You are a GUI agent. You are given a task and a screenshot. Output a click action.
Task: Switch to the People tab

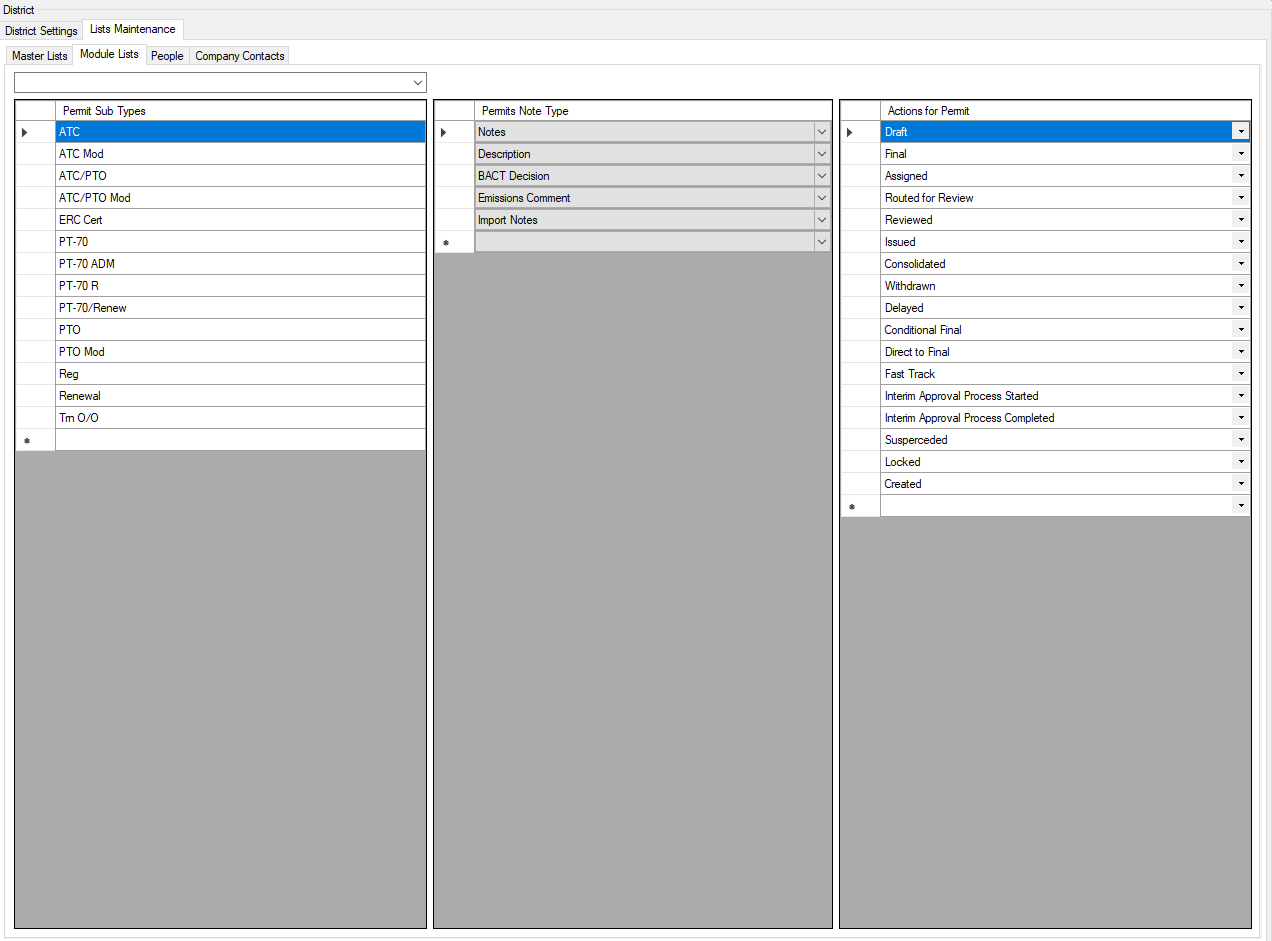pos(167,55)
